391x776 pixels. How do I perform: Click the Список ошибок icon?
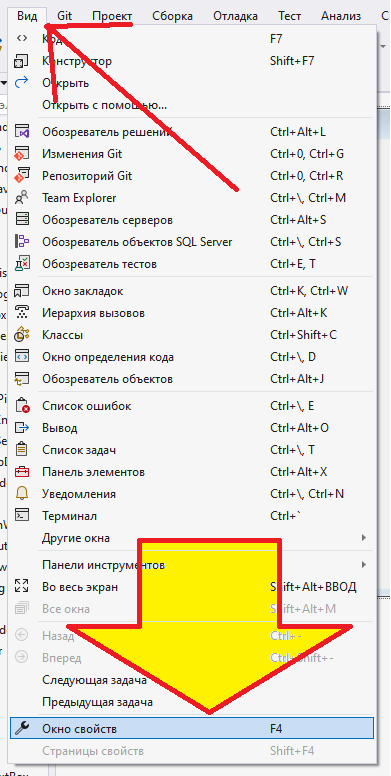pyautogui.click(x=22, y=406)
